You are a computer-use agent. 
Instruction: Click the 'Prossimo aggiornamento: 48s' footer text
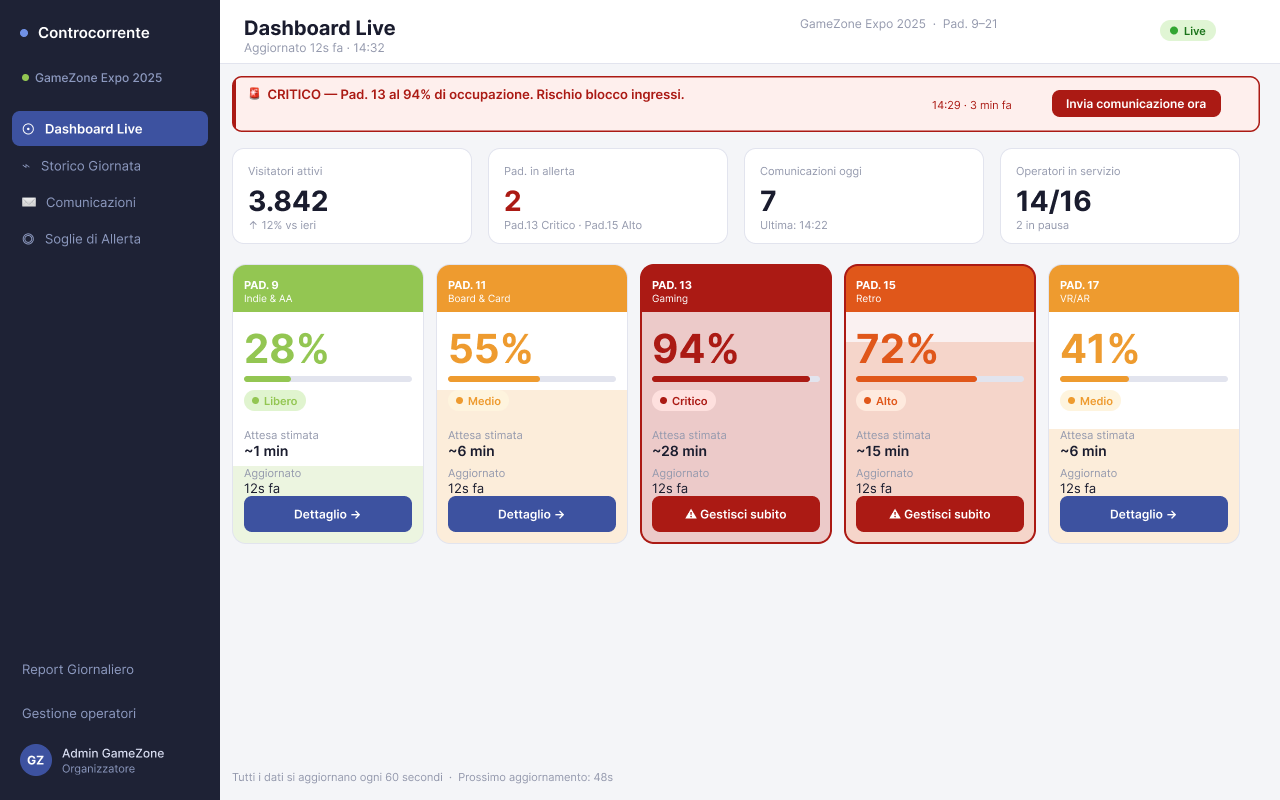point(535,777)
